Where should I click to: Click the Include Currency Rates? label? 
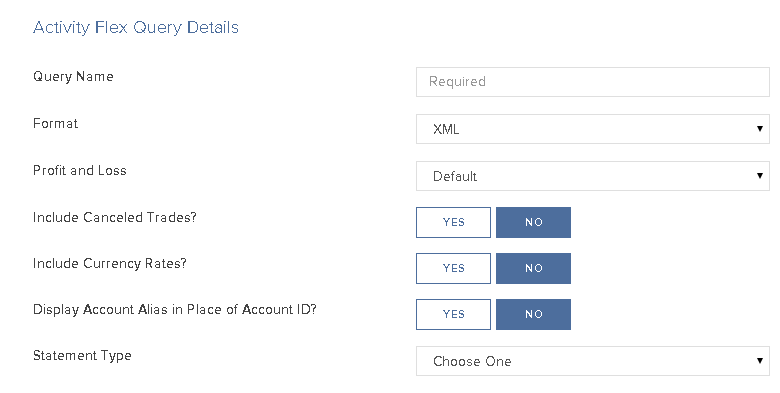109,264
